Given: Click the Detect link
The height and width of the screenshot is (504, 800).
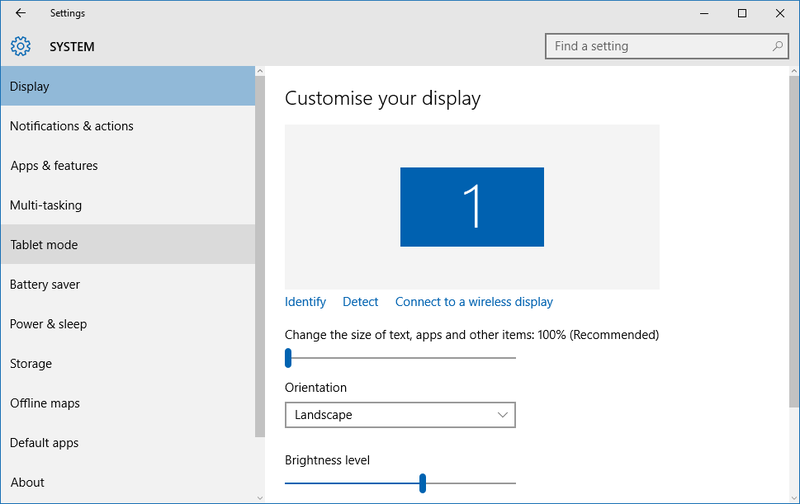Looking at the screenshot, I should (360, 302).
